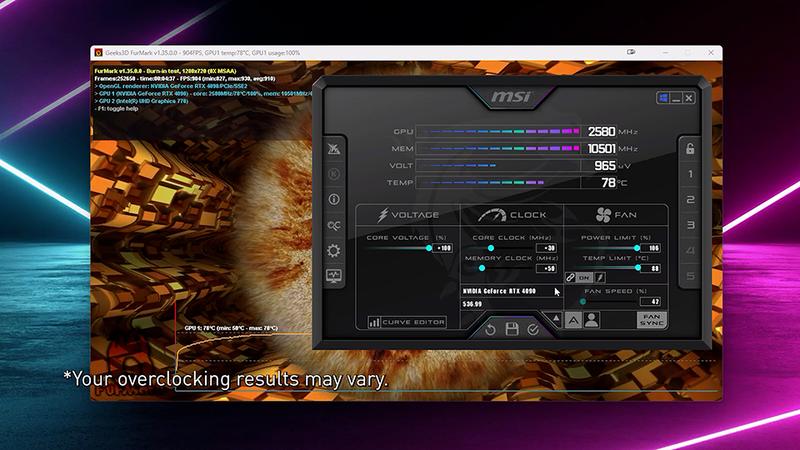This screenshot has width=800, height=450.
Task: Click the Core Clock slider handle
Action: (x=490, y=248)
